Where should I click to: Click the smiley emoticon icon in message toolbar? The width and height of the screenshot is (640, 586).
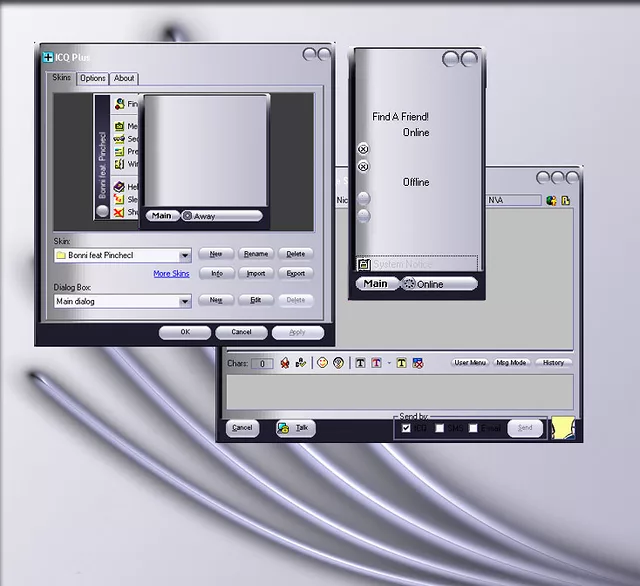pyautogui.click(x=323, y=363)
